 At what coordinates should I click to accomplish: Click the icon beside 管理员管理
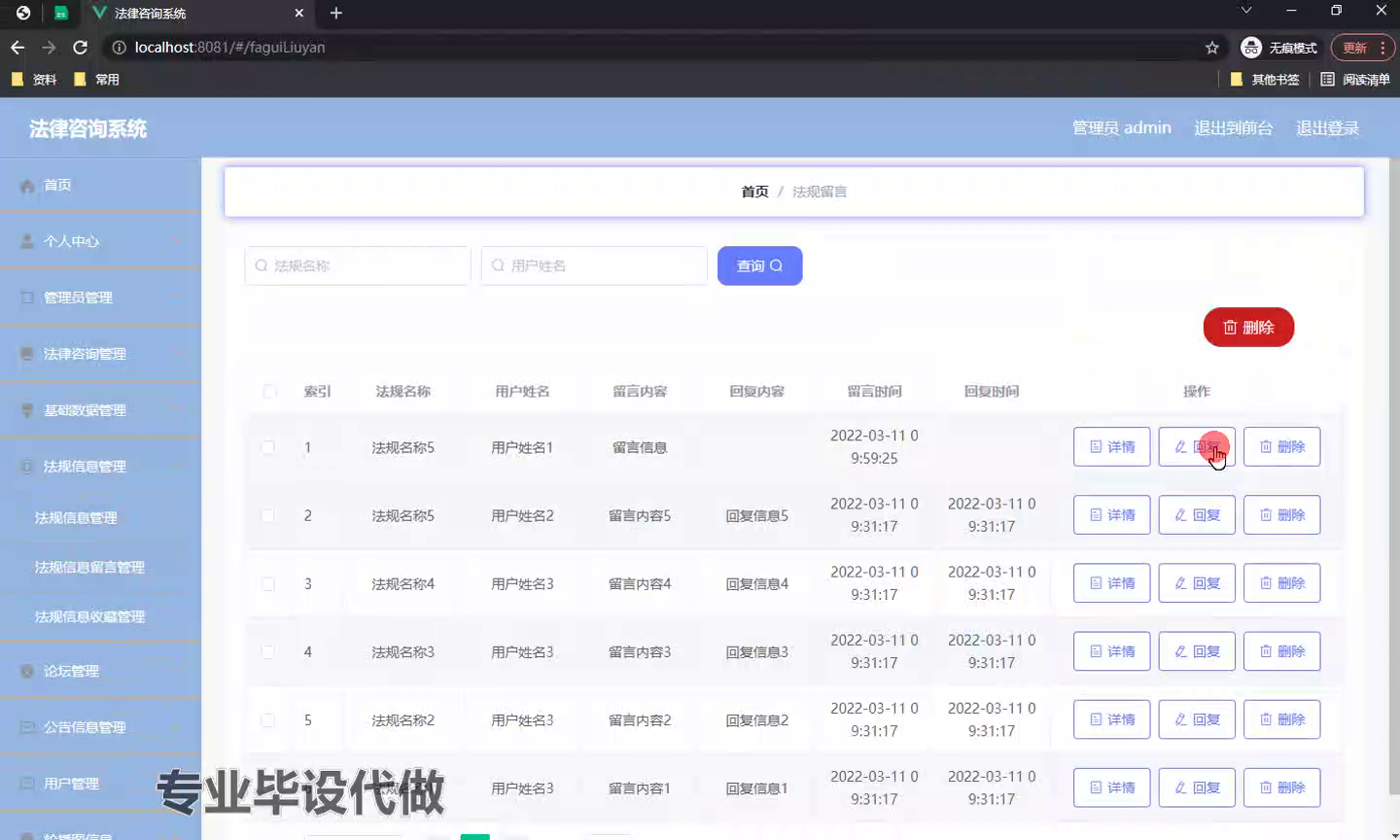27,297
